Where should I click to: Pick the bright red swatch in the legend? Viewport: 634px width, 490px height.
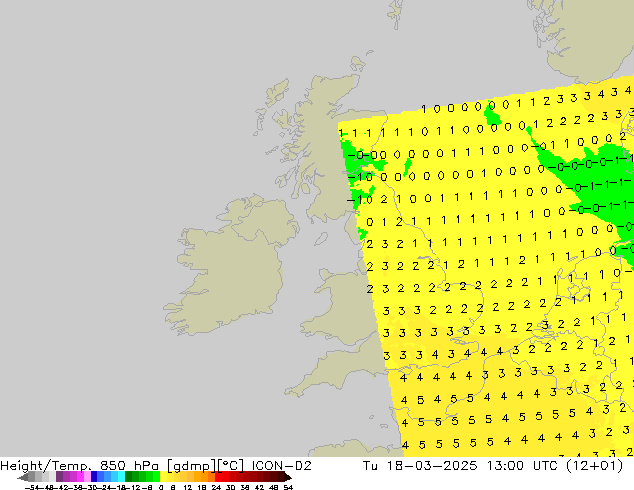coord(218,477)
